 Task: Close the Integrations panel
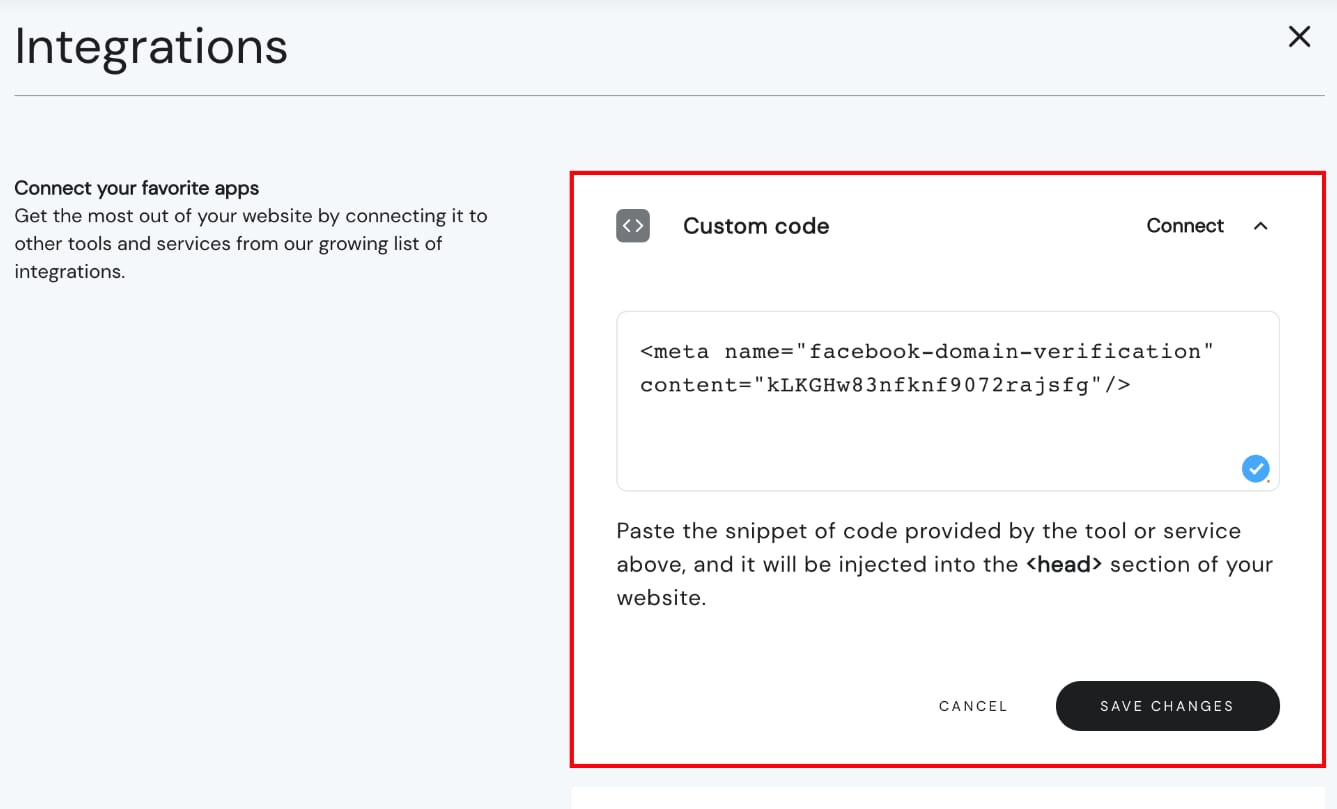pyautogui.click(x=1299, y=37)
